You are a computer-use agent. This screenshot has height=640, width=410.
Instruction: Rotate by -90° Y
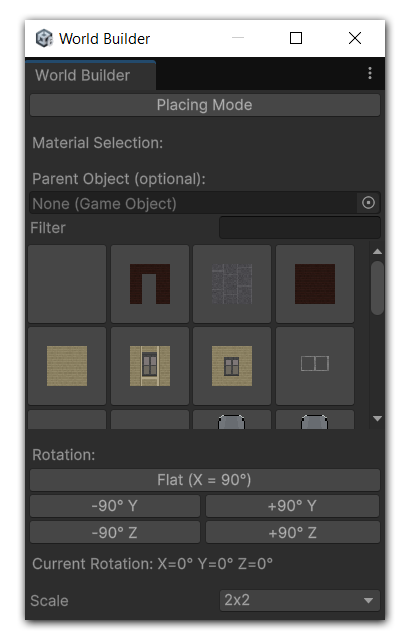pyautogui.click(x=115, y=506)
